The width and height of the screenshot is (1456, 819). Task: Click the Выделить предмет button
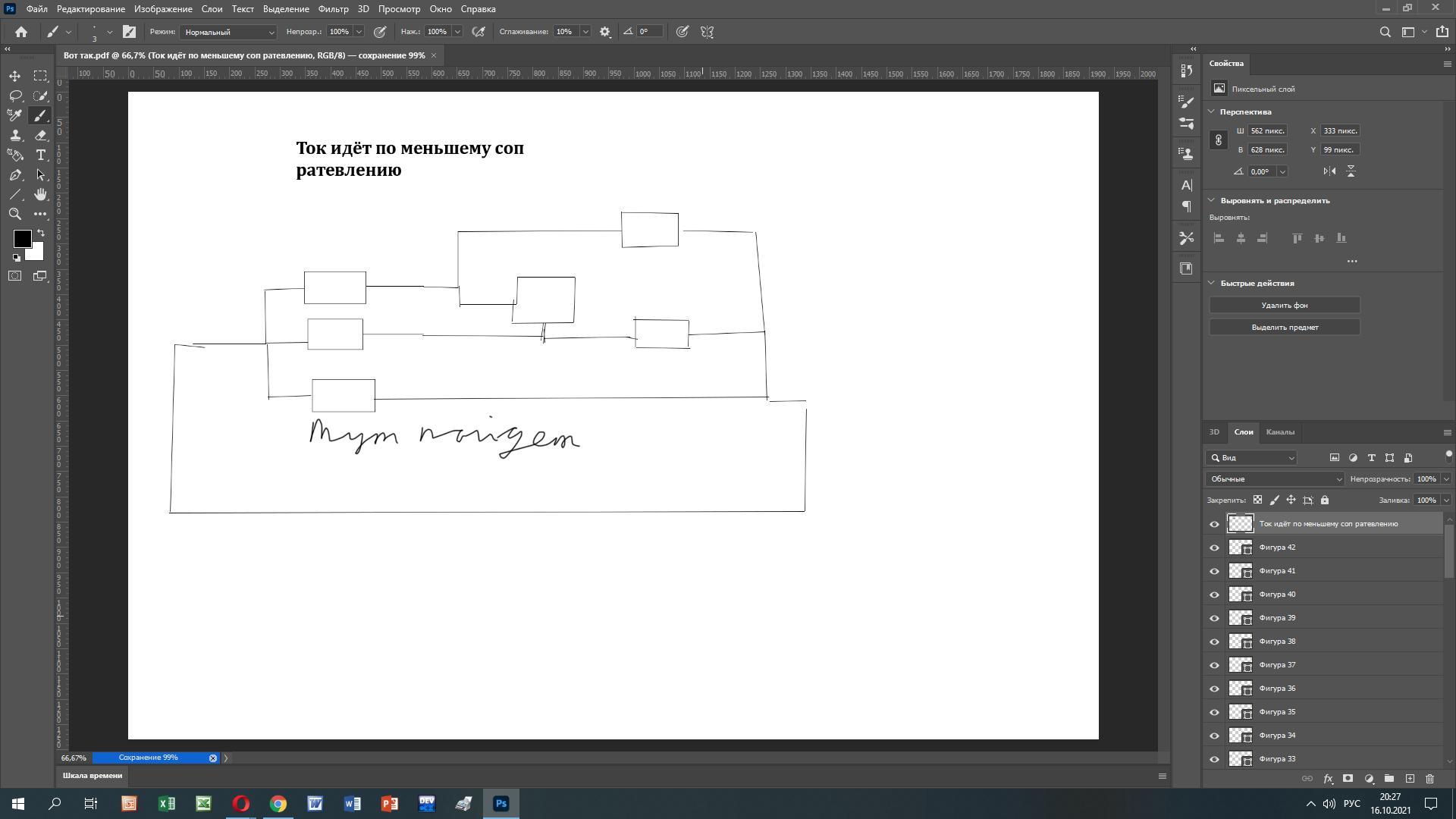(1284, 328)
